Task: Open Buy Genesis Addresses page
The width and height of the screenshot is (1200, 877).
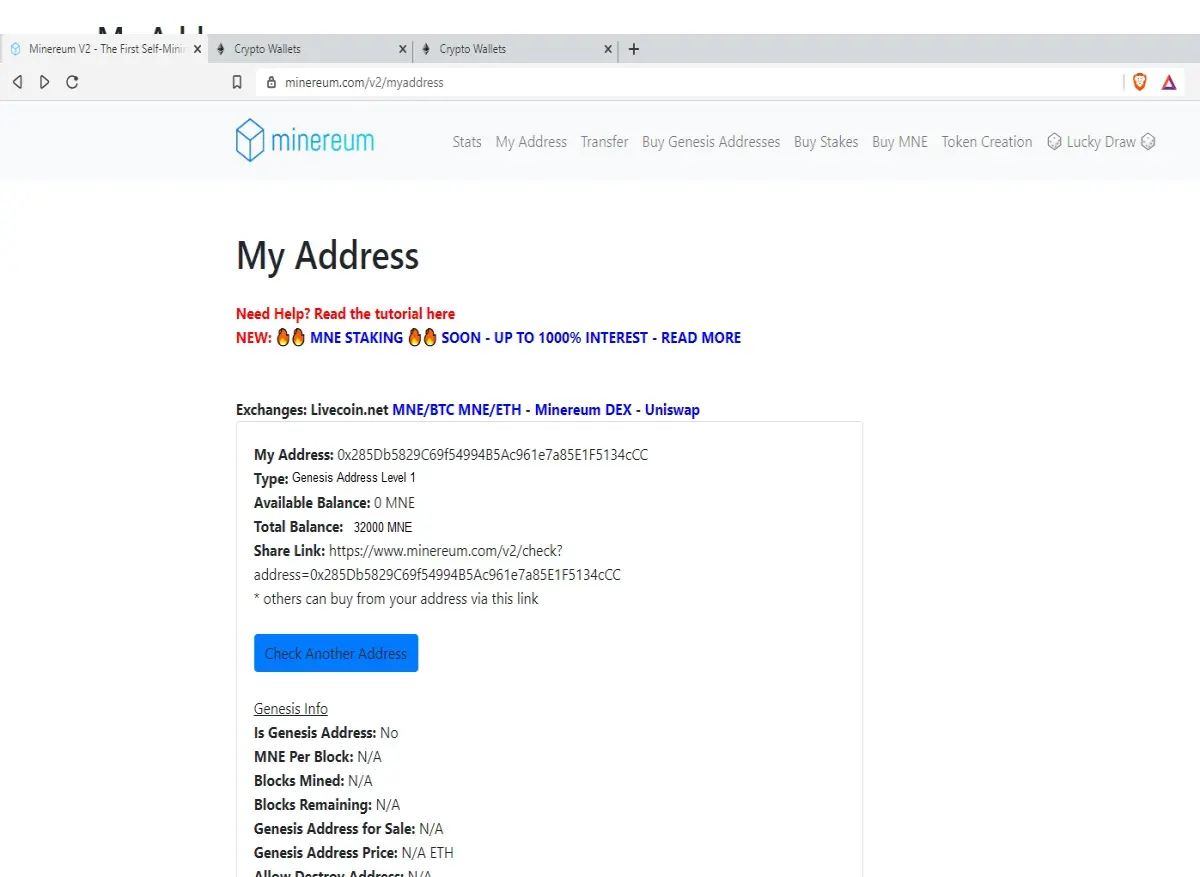Action: coord(711,142)
